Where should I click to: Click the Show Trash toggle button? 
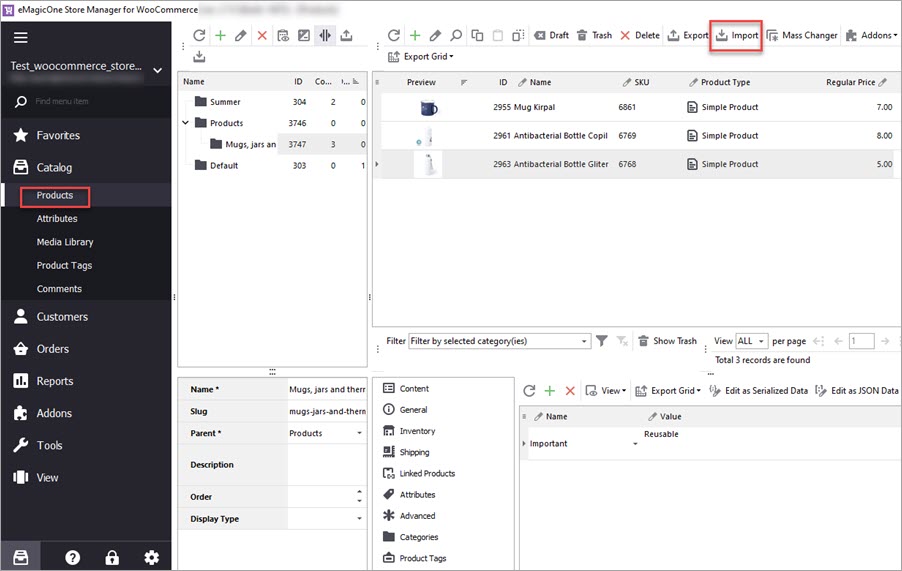pyautogui.click(x=667, y=341)
